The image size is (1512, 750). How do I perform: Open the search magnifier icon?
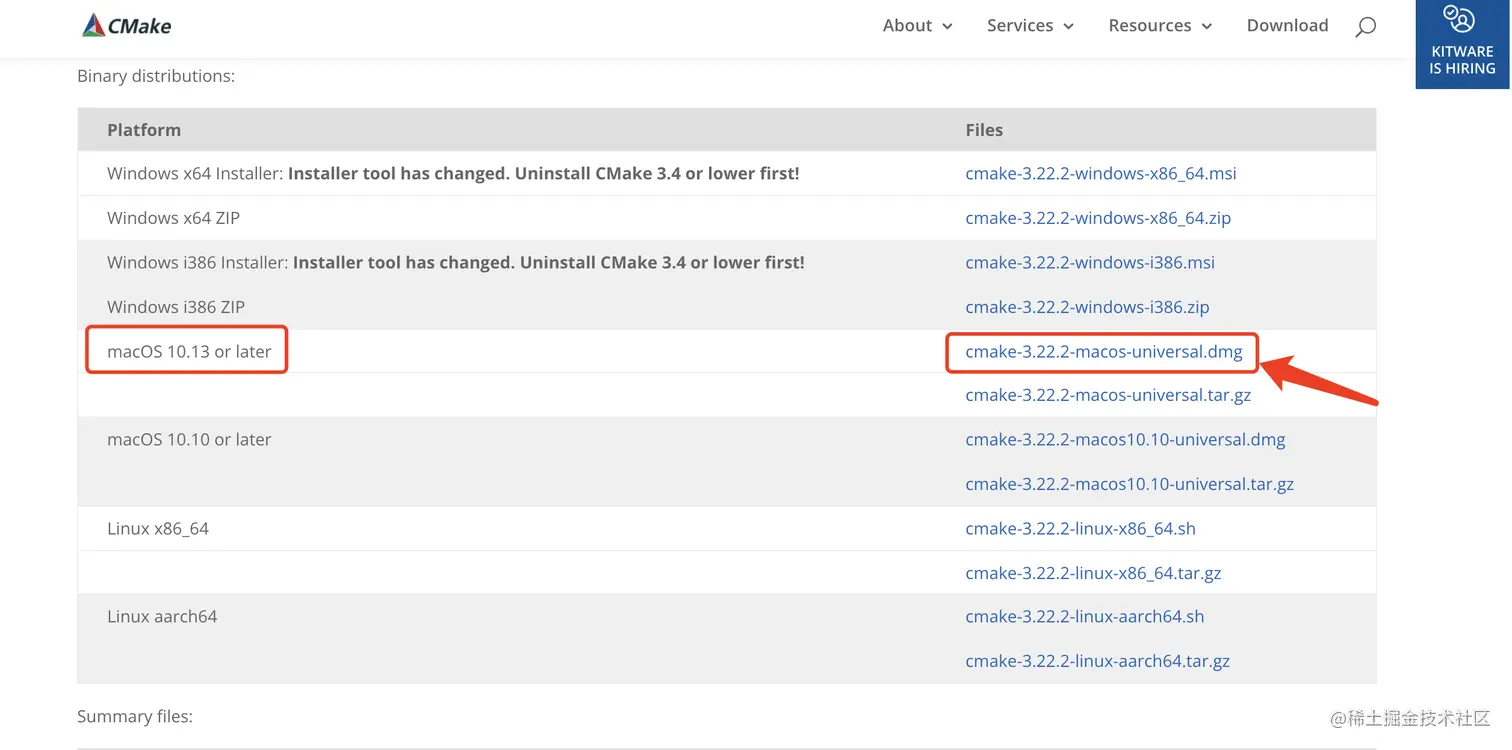pyautogui.click(x=1365, y=27)
